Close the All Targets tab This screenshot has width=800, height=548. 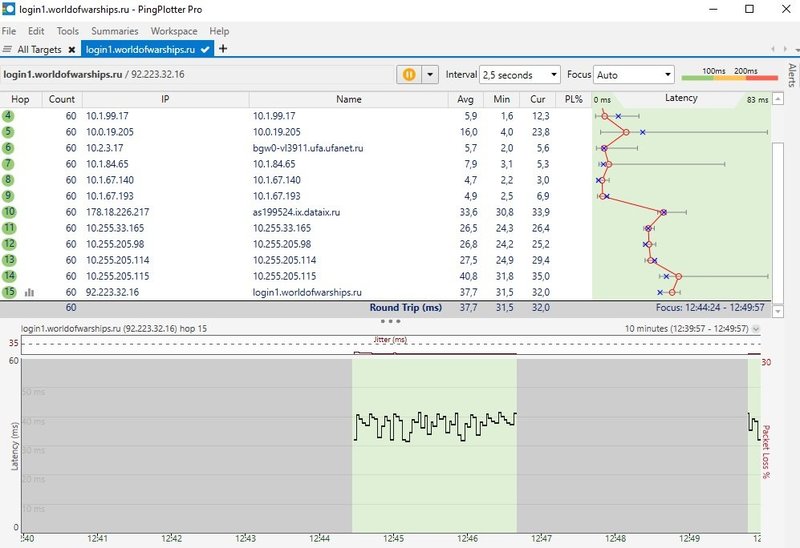pos(72,49)
